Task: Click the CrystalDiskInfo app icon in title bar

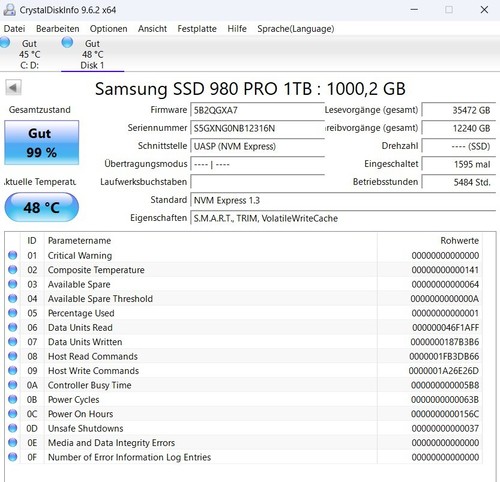Action: (x=9, y=9)
